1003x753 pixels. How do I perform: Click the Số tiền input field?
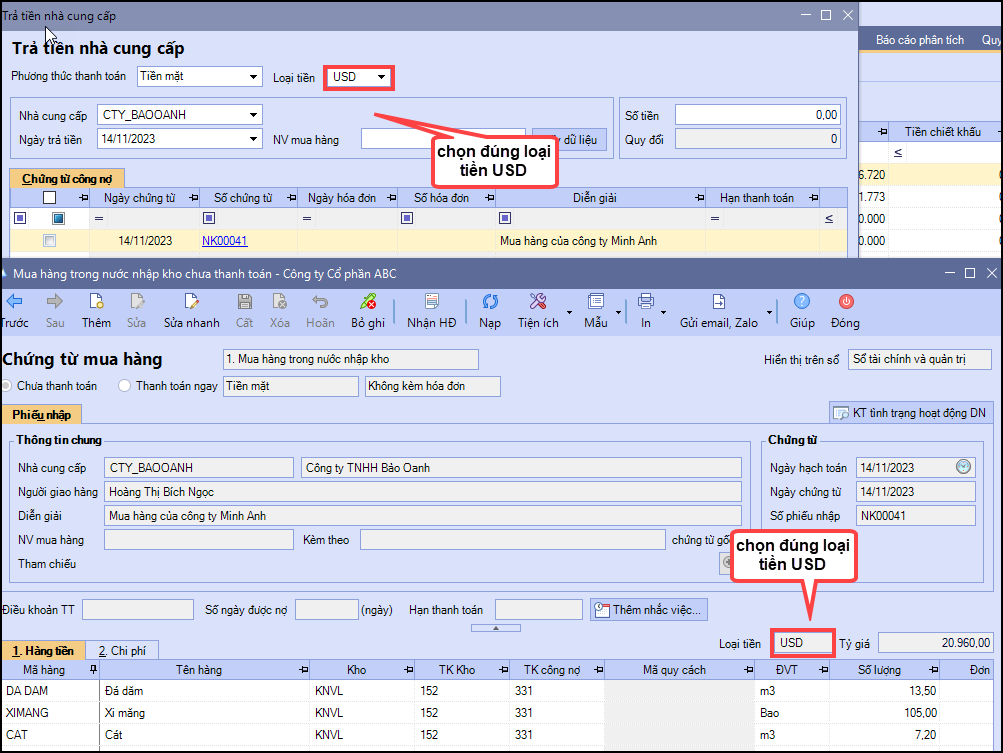click(x=758, y=115)
